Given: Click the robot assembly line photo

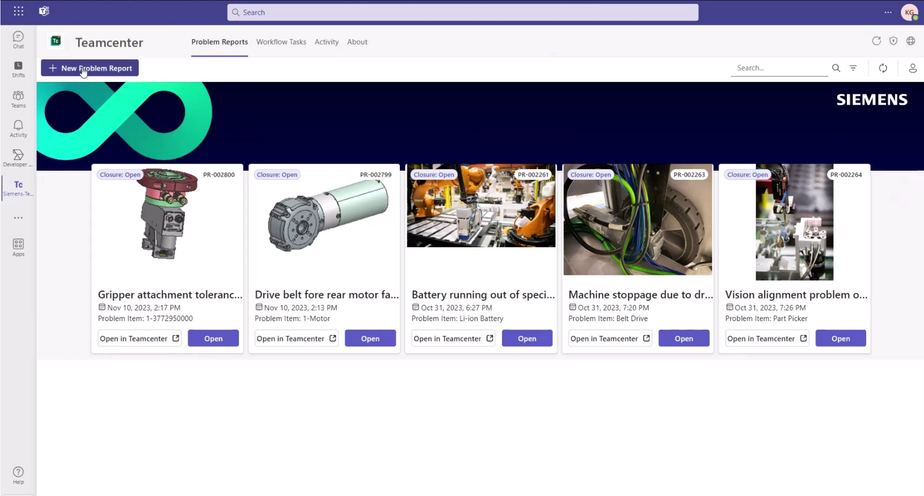Looking at the screenshot, I should 481,206.
